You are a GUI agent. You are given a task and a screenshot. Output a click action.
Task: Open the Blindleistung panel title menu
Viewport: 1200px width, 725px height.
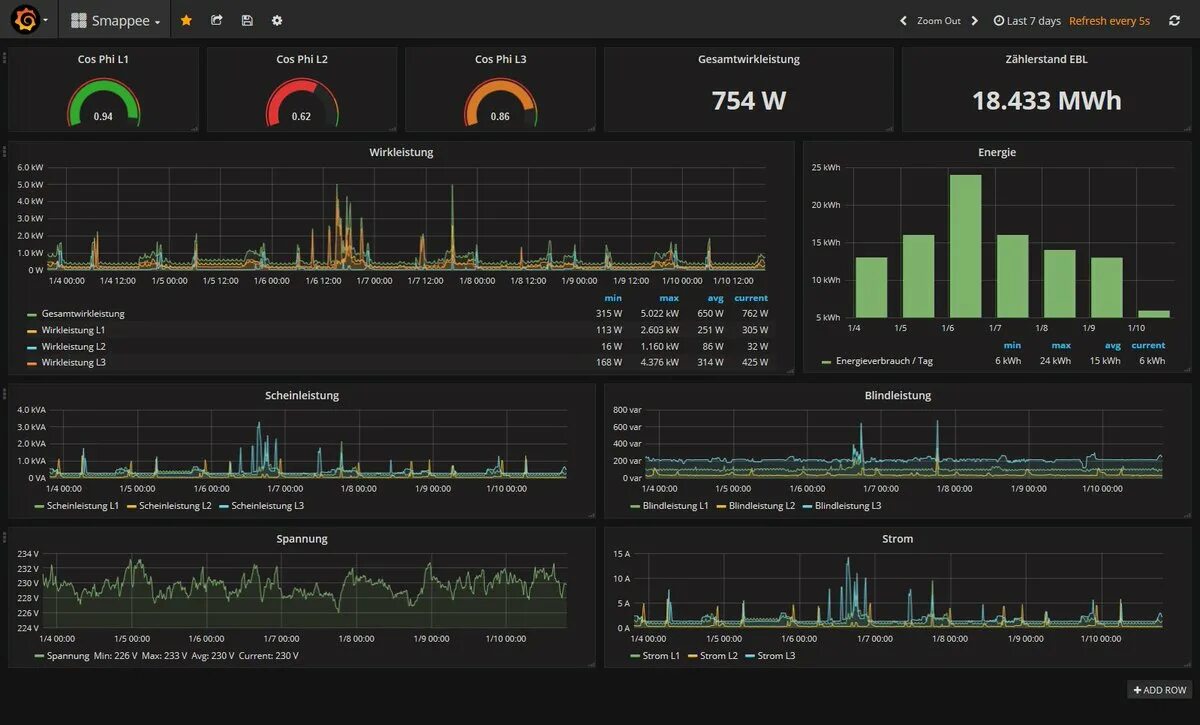(897, 395)
